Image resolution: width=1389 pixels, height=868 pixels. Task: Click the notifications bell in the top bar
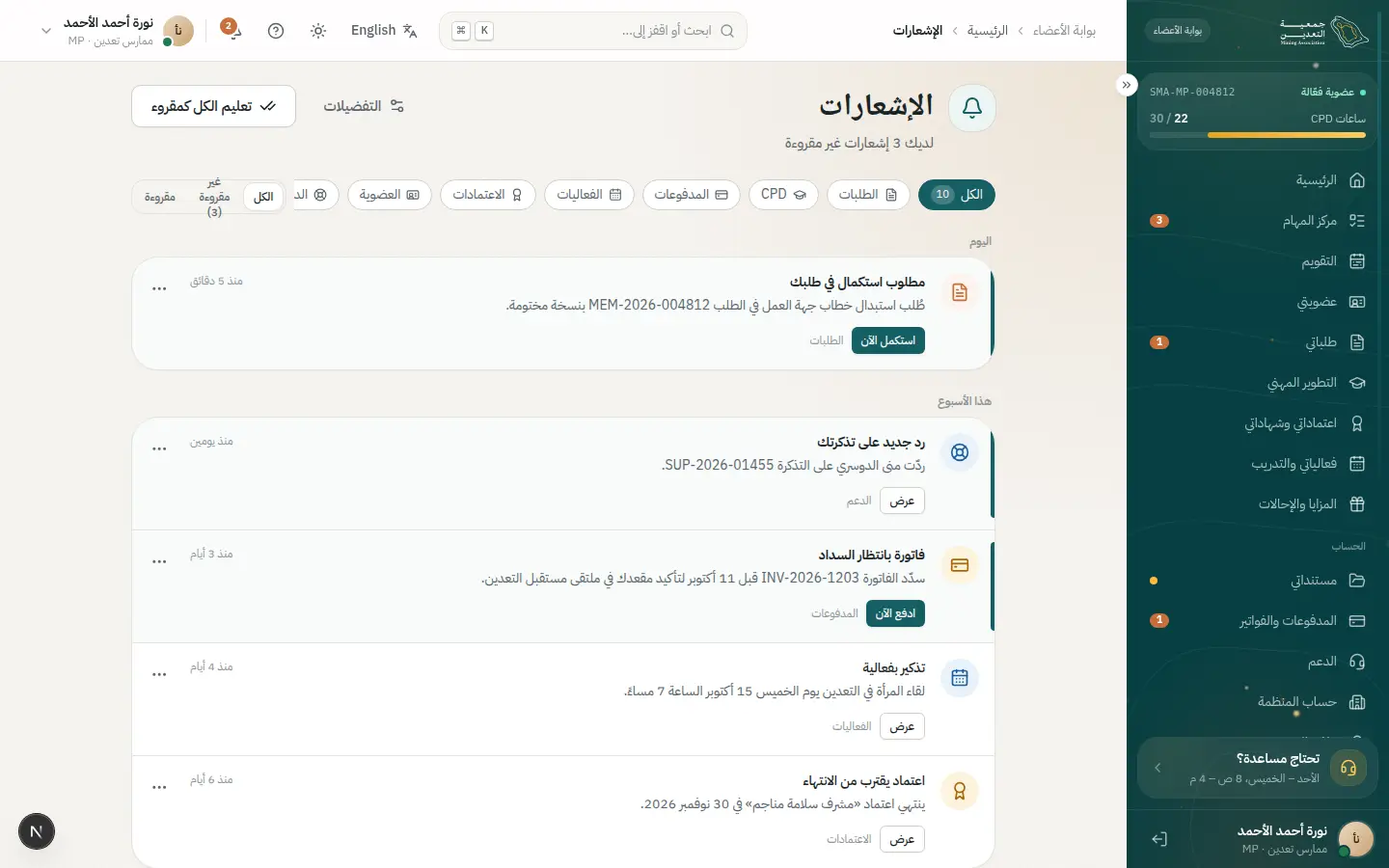point(231,30)
